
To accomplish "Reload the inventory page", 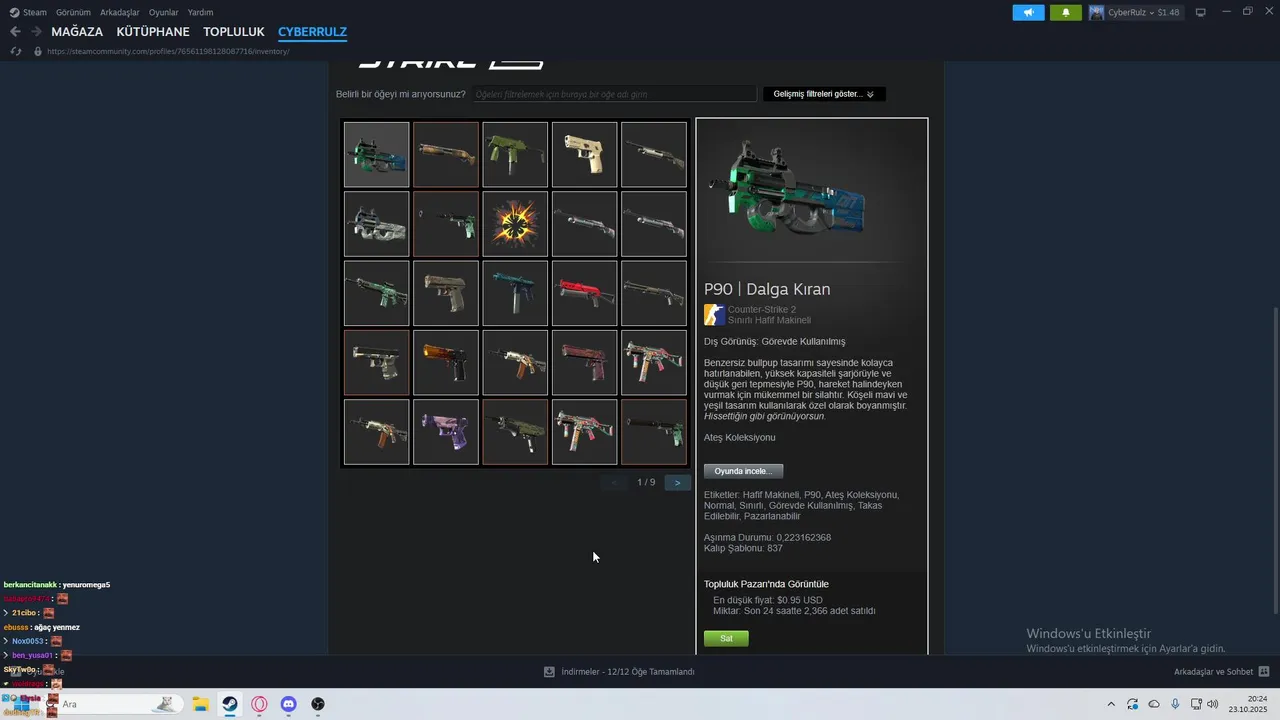I will pos(15,51).
